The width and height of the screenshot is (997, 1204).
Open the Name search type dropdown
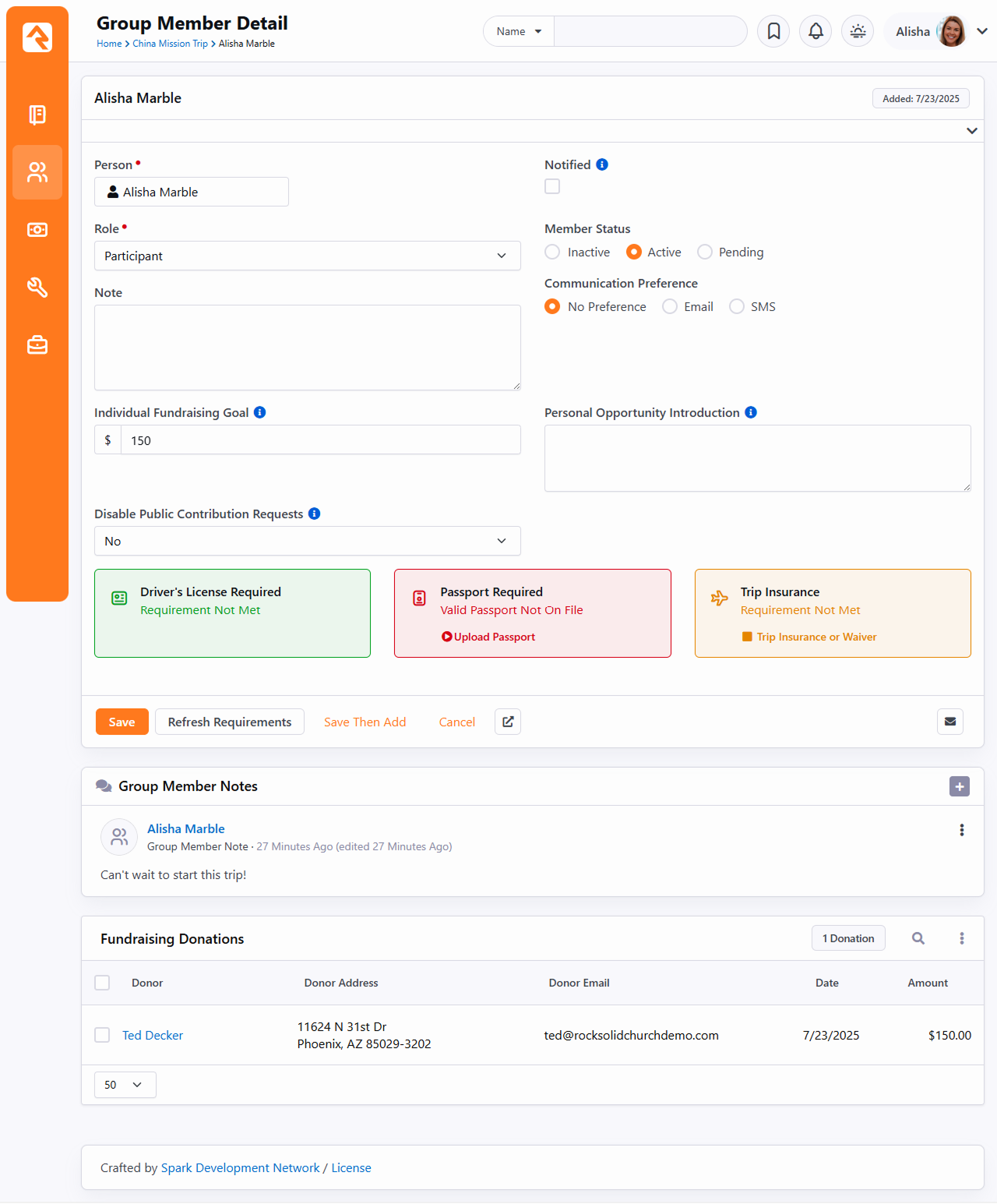tap(519, 31)
